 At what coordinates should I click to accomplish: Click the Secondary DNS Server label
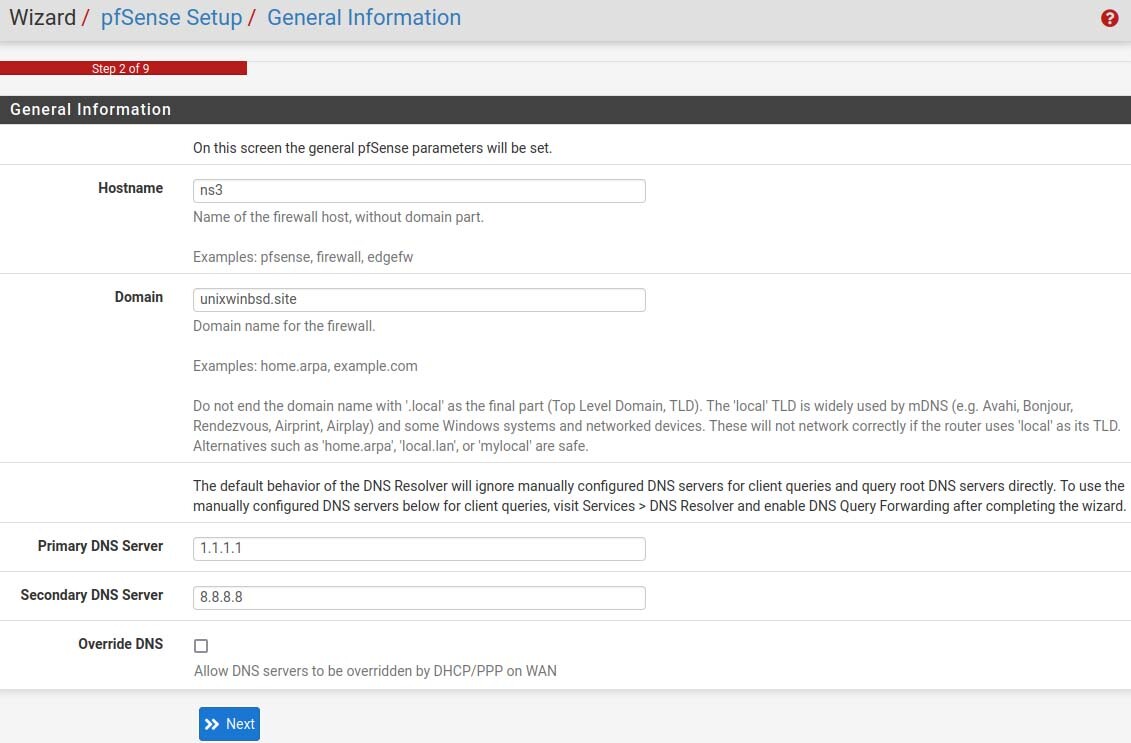click(92, 594)
